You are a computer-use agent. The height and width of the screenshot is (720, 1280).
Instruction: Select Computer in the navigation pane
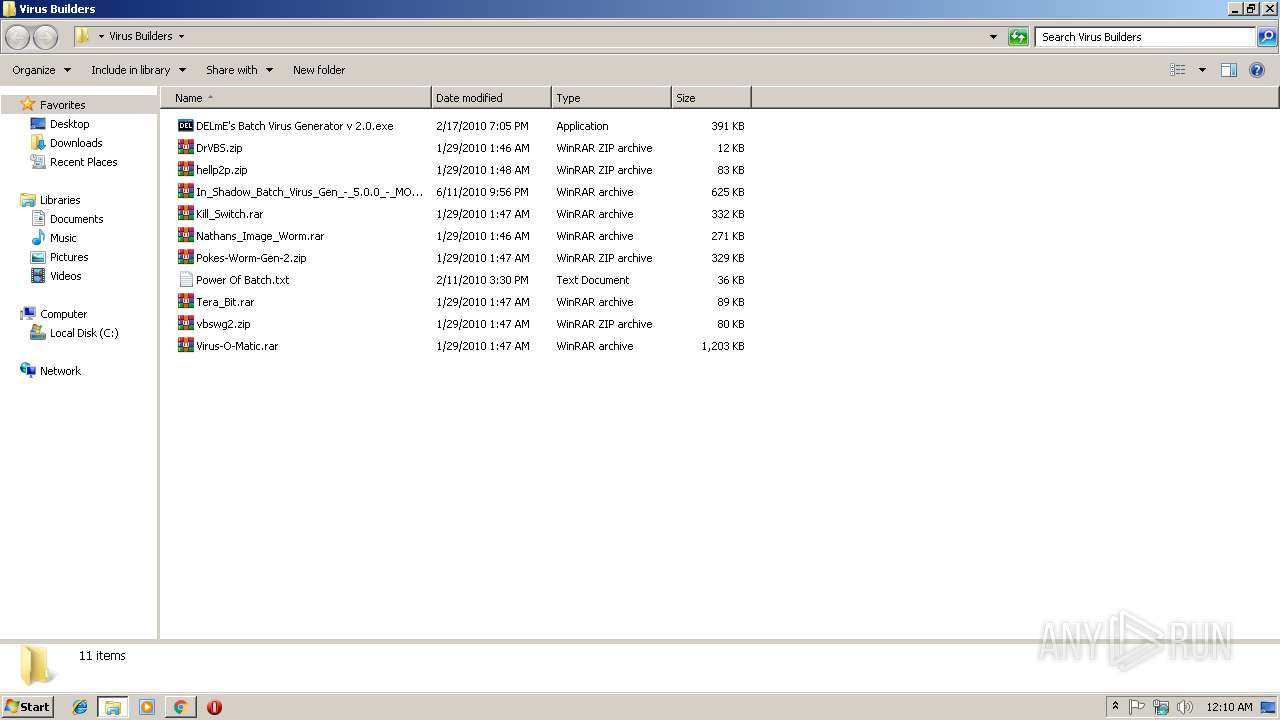click(x=63, y=314)
